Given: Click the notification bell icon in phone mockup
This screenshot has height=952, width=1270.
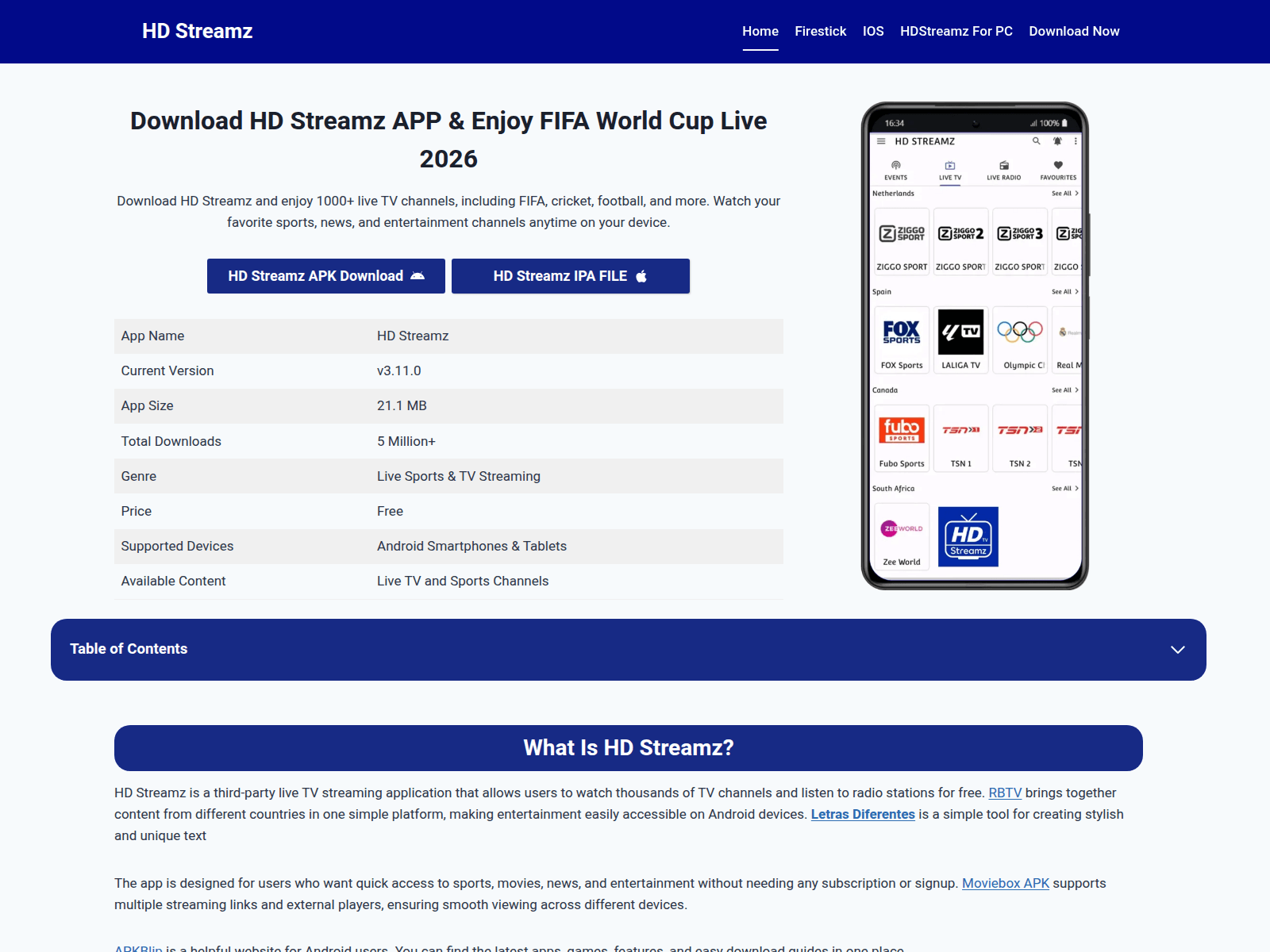Looking at the screenshot, I should (x=1057, y=141).
